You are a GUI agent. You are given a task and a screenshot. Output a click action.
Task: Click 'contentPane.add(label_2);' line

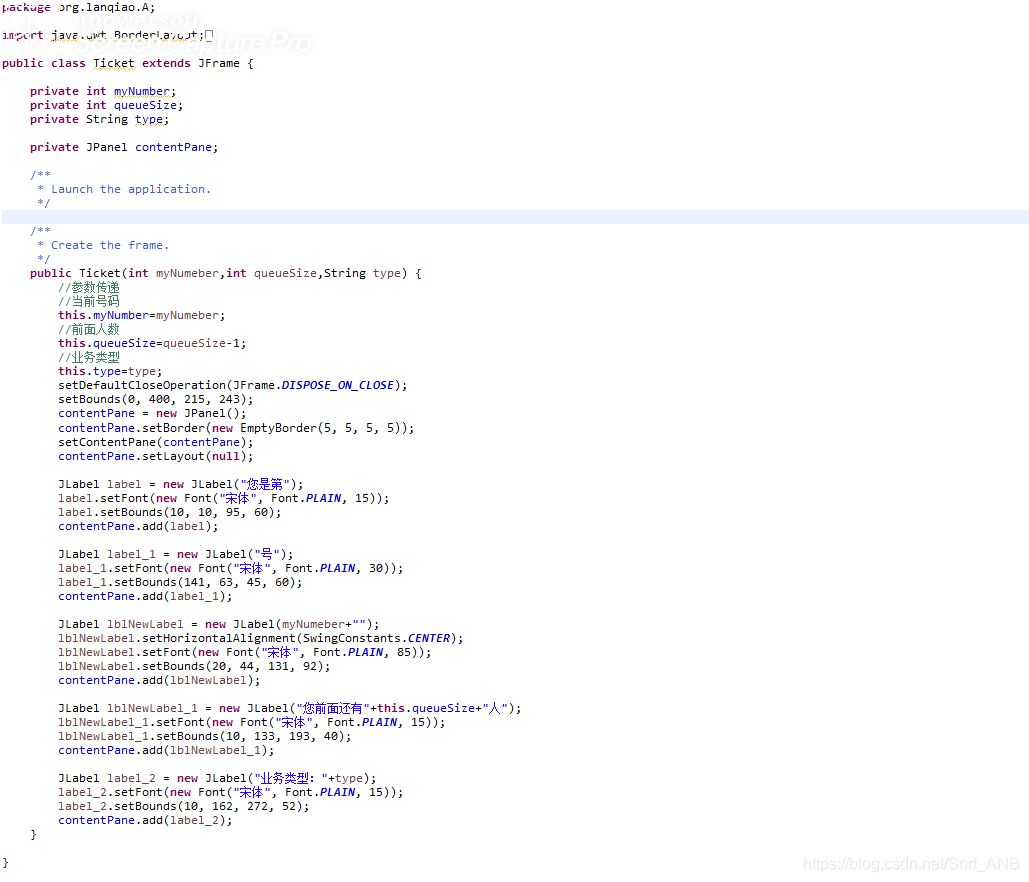point(145,820)
